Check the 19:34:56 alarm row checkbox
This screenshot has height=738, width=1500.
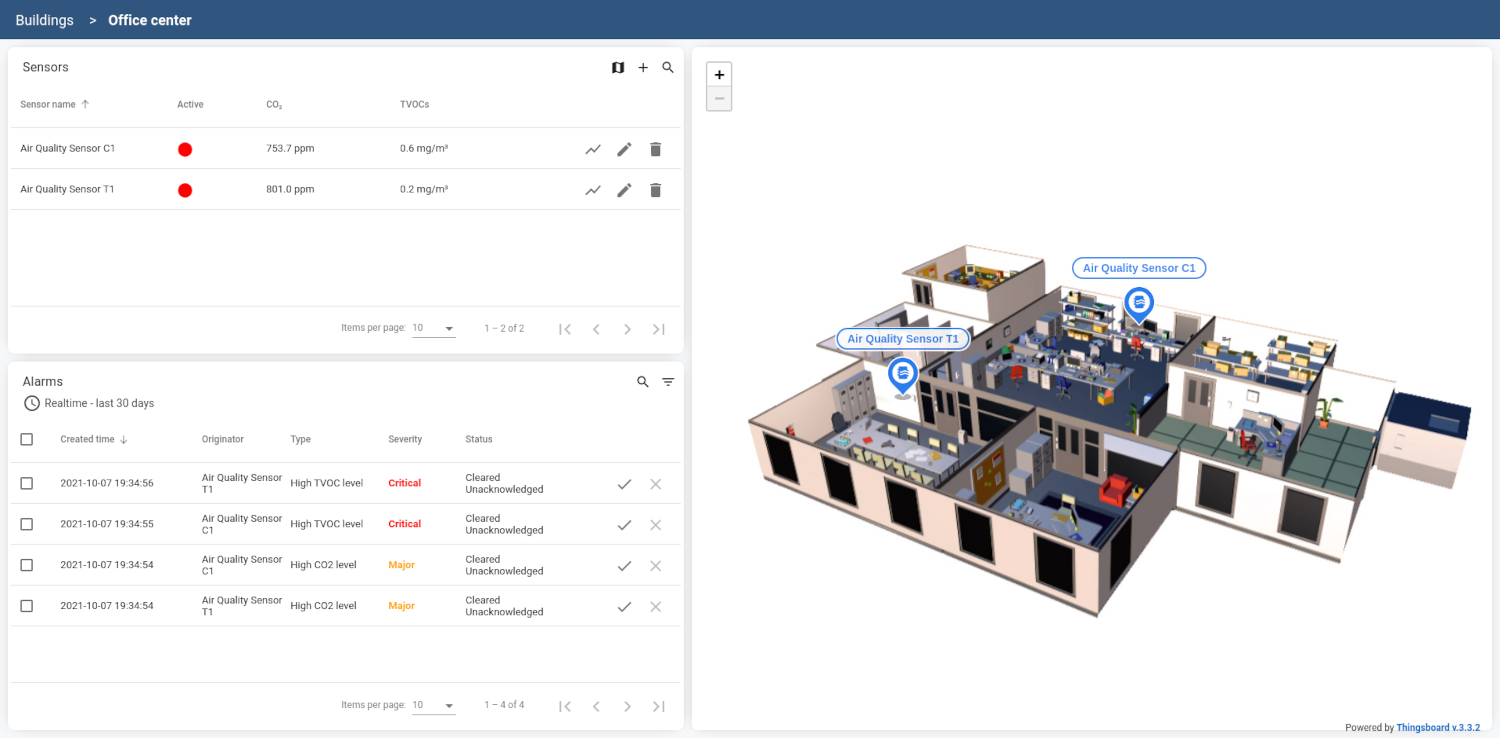[x=27, y=483]
